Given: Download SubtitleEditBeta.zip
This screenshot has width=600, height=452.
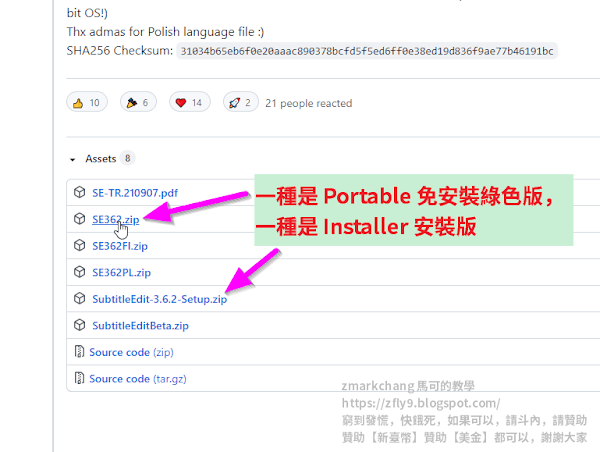Looking at the screenshot, I should [x=140, y=326].
